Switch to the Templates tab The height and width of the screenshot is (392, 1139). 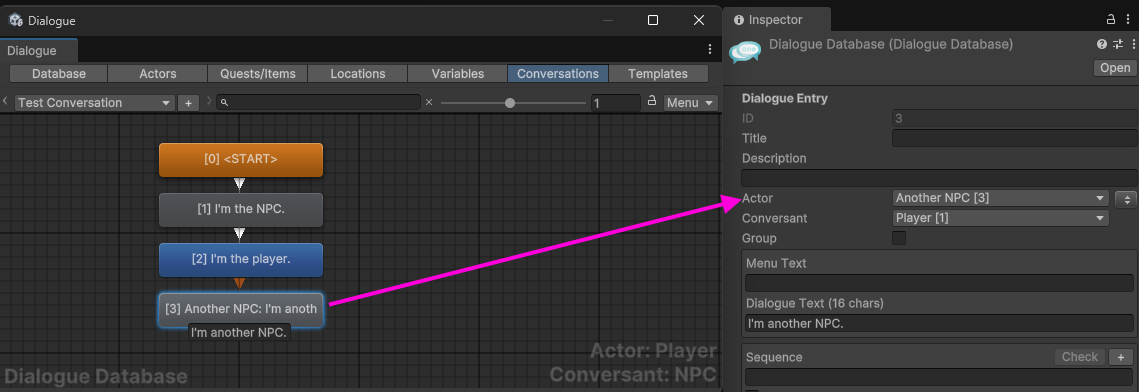(658, 73)
